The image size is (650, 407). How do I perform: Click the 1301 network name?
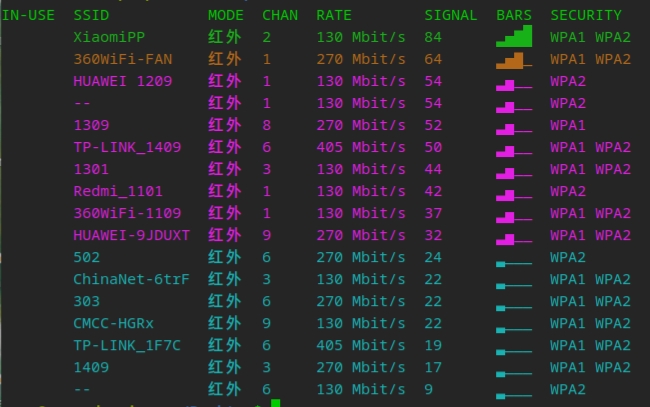(x=91, y=169)
